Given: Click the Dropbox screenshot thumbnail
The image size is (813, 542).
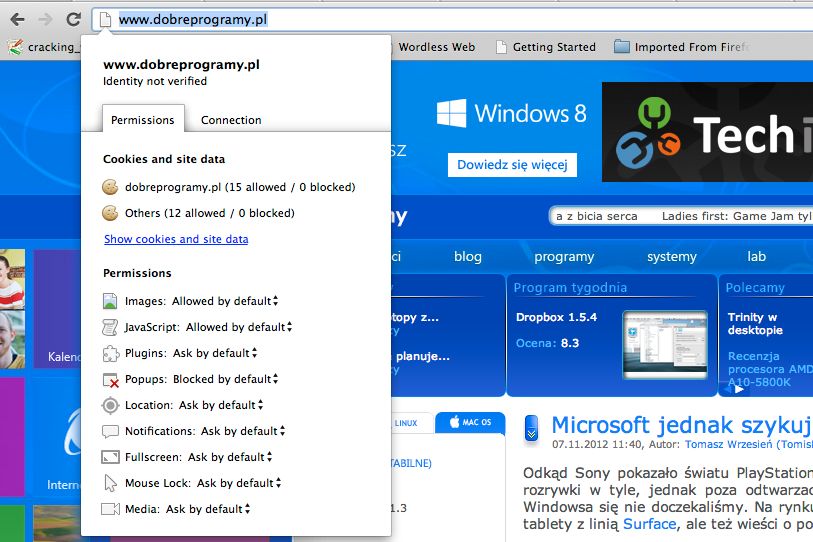Looking at the screenshot, I should [665, 344].
